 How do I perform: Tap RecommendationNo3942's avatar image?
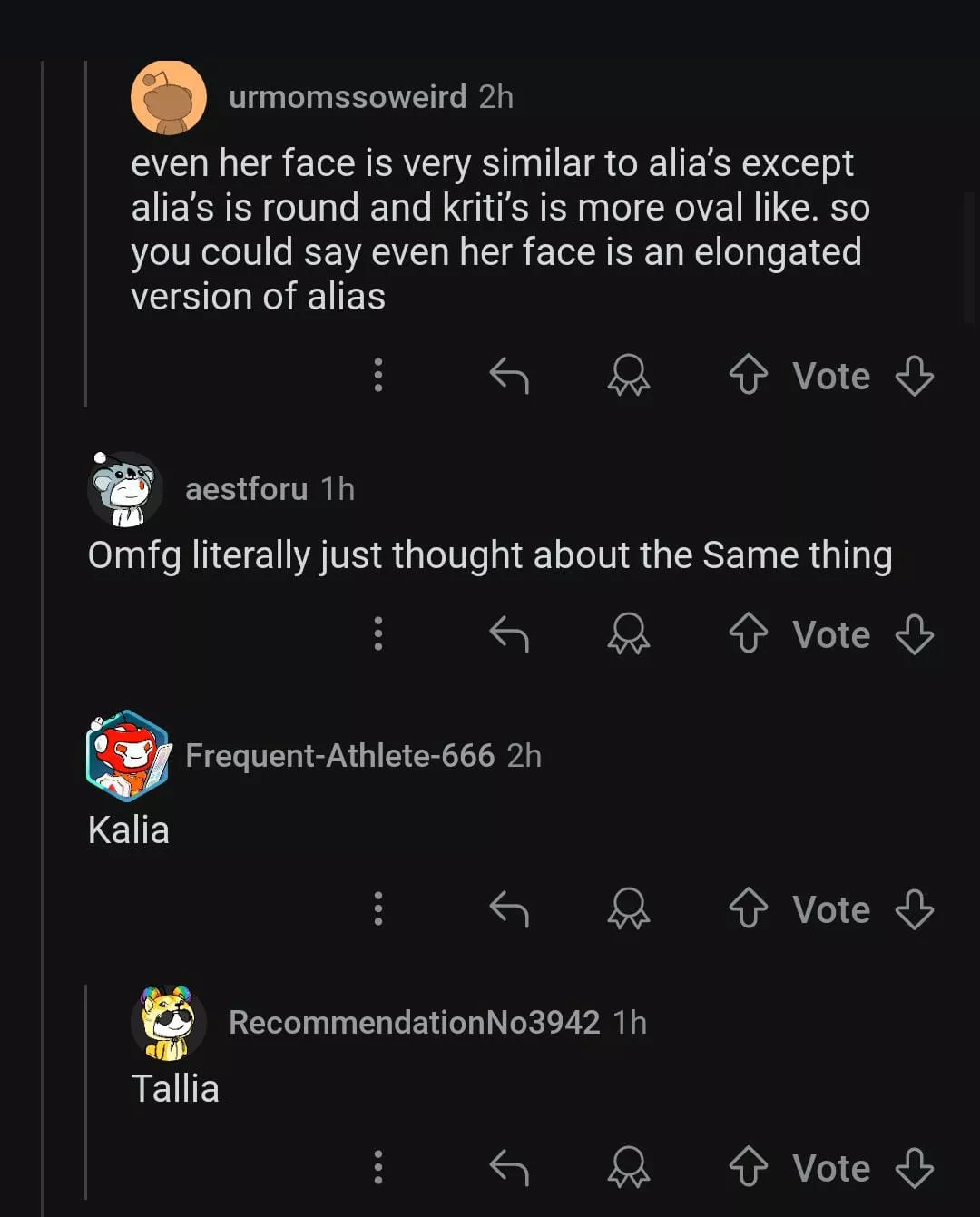(x=169, y=1023)
